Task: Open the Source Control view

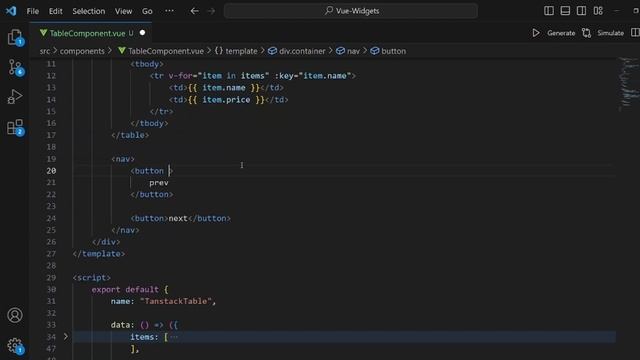Action: [15, 67]
